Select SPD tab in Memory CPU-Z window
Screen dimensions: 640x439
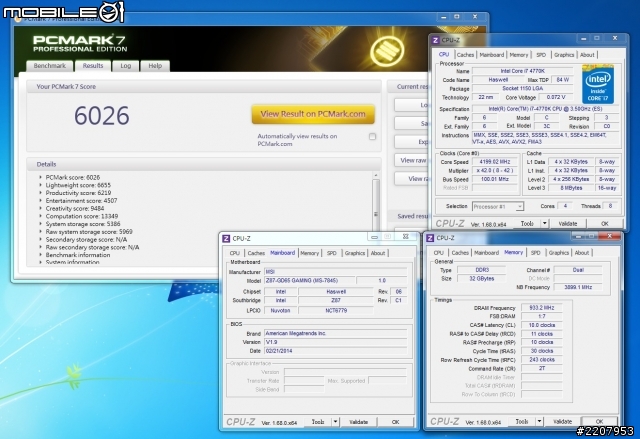536,253
